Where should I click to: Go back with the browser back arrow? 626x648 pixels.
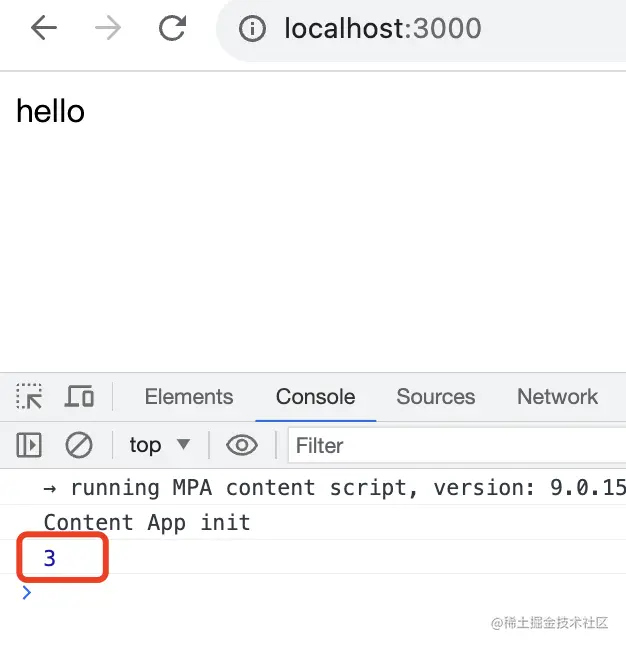[43, 28]
